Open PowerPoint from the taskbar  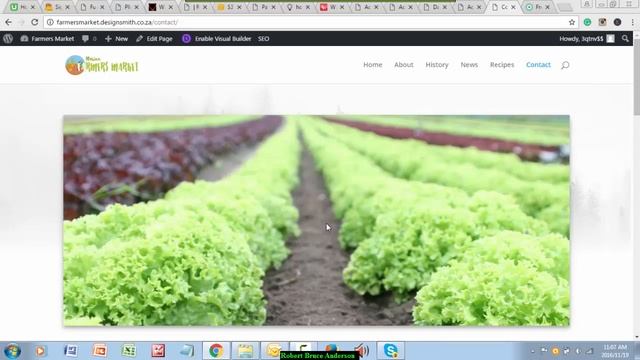pyautogui.click(x=100, y=351)
